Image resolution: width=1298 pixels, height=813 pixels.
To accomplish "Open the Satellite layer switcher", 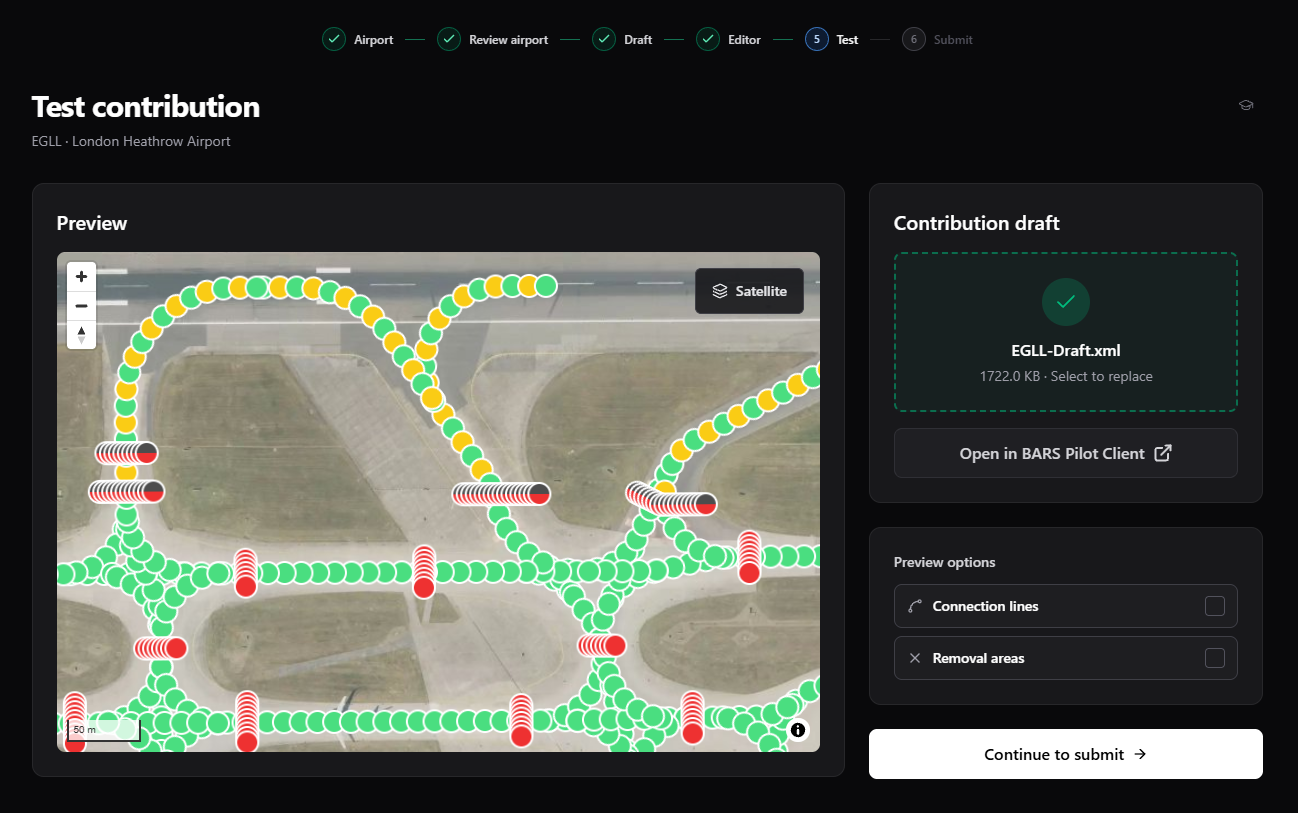I will (x=749, y=291).
